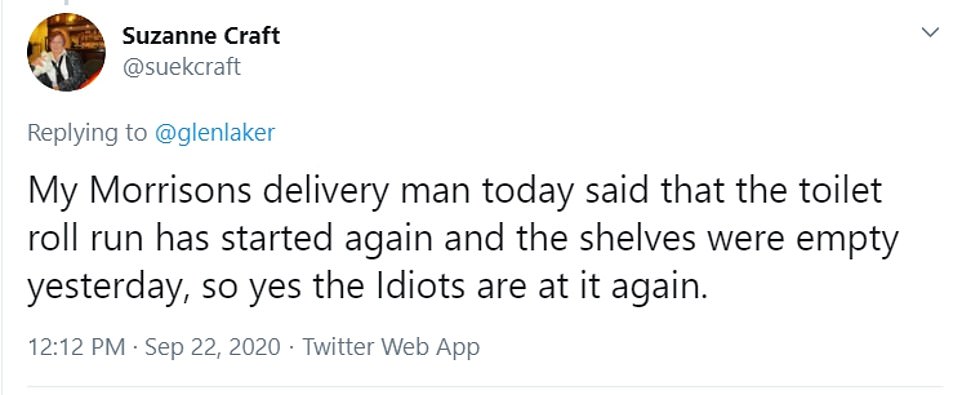Click the word 'roll' starting second line
This screenshot has height=395, width=962.
[x=52, y=240]
